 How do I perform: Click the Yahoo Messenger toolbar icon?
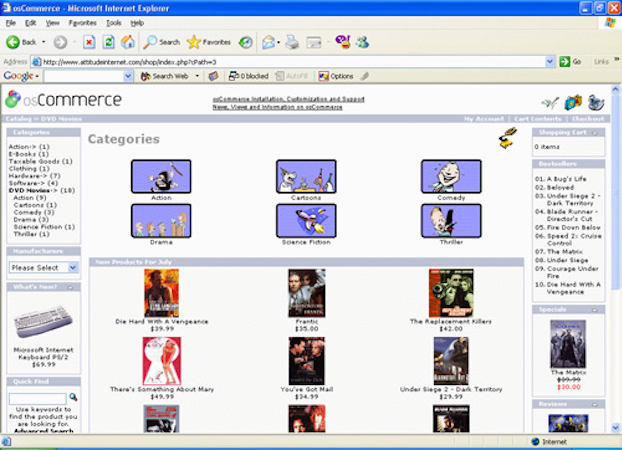point(343,42)
